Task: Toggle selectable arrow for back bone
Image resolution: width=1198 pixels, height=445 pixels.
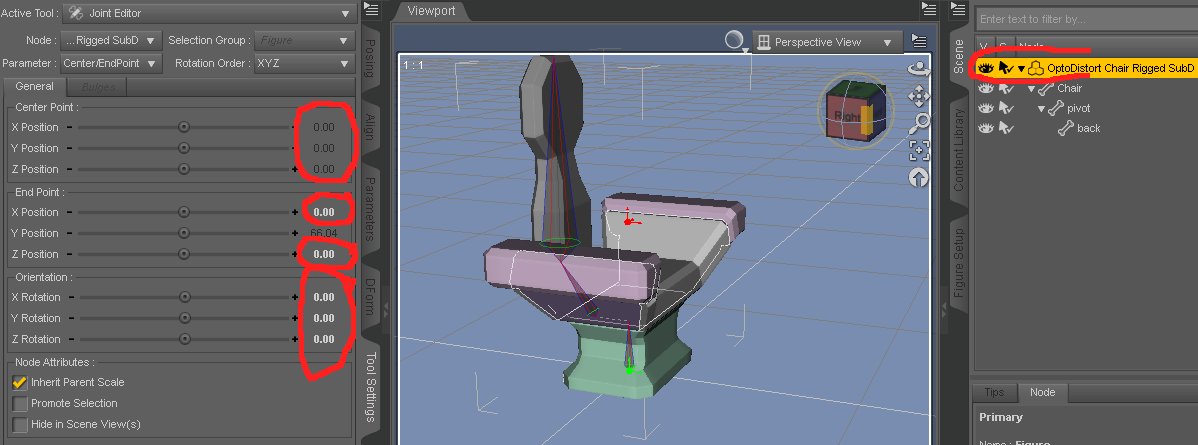Action: click(1006, 128)
